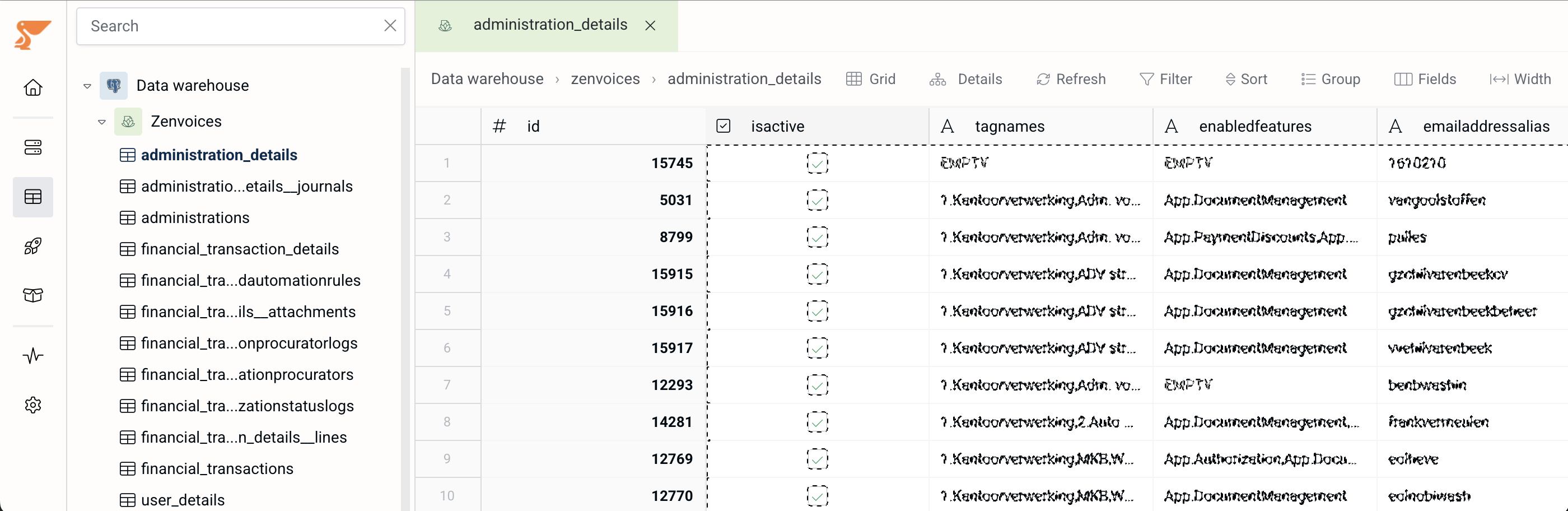This screenshot has width=1568, height=511.
Task: Click the number type icon in the id header
Action: pos(499,126)
